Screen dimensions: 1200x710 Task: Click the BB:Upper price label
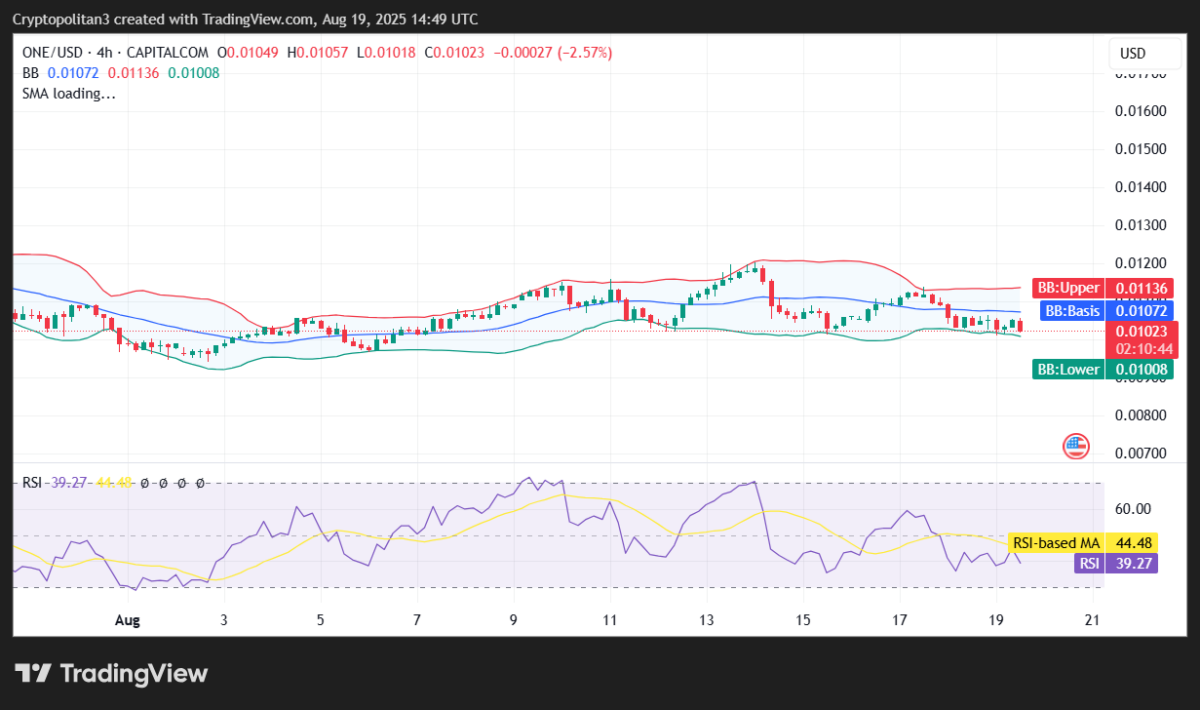1105,287
